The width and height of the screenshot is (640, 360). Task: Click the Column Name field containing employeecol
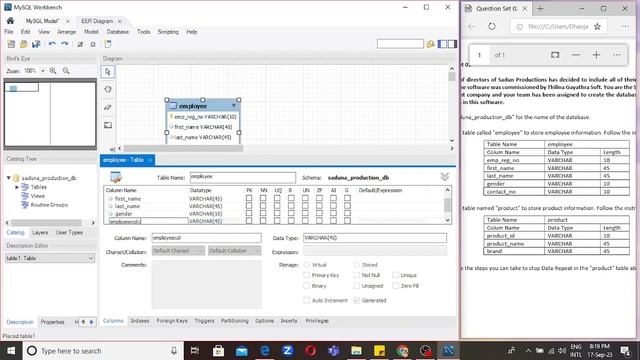point(207,238)
